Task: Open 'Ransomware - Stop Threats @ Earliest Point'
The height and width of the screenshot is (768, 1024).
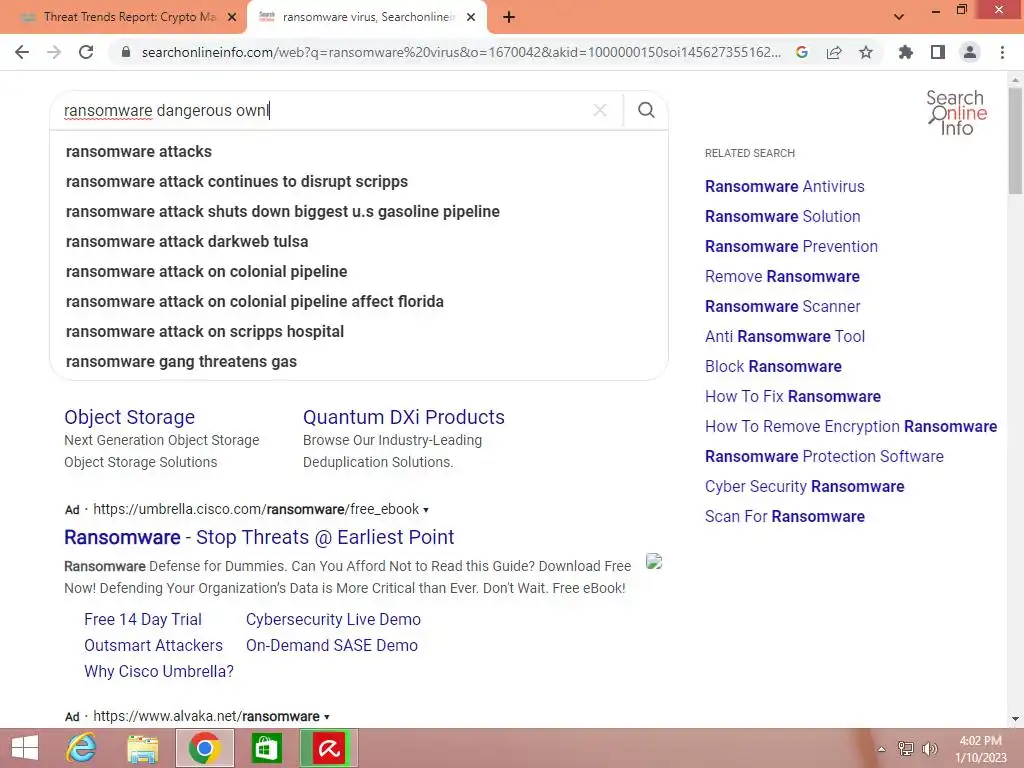Action: (259, 537)
